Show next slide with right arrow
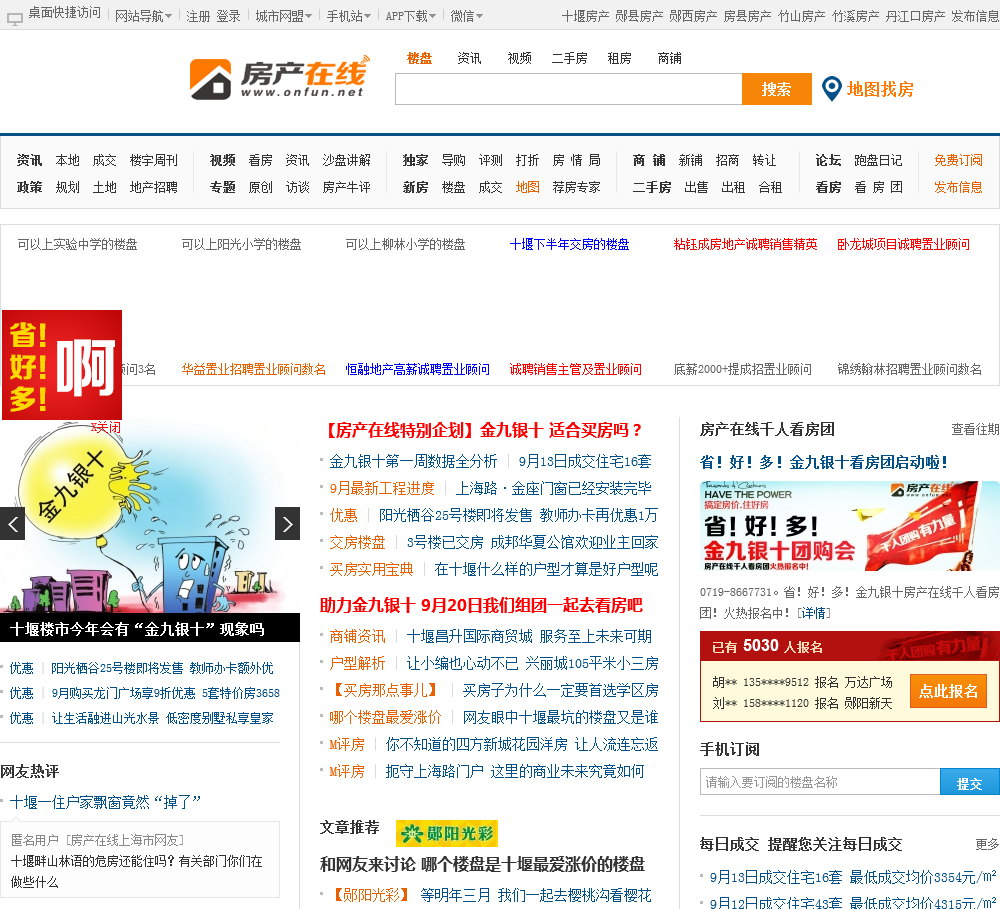 coord(288,524)
